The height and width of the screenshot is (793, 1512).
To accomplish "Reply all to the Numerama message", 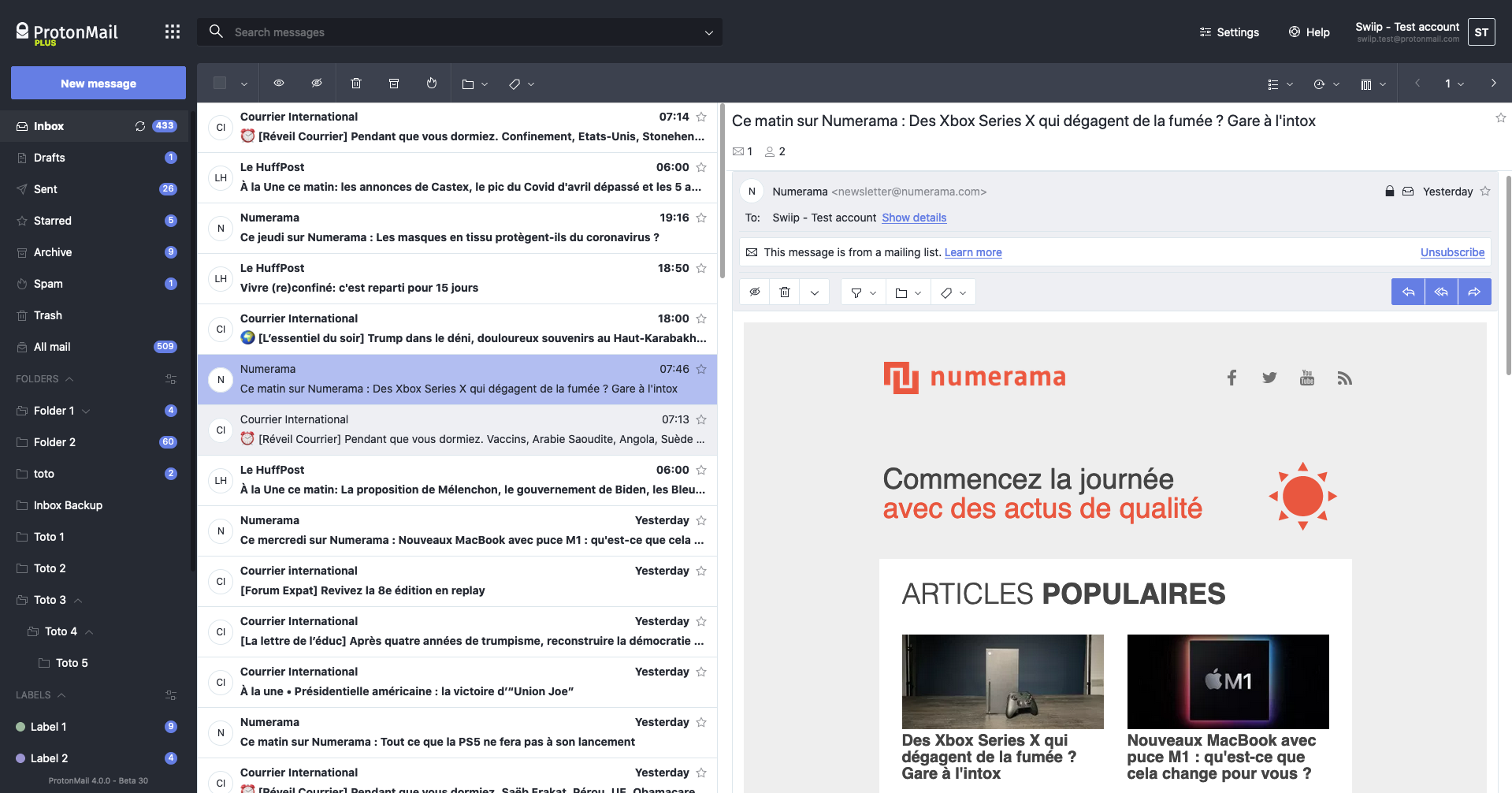I will [1441, 292].
